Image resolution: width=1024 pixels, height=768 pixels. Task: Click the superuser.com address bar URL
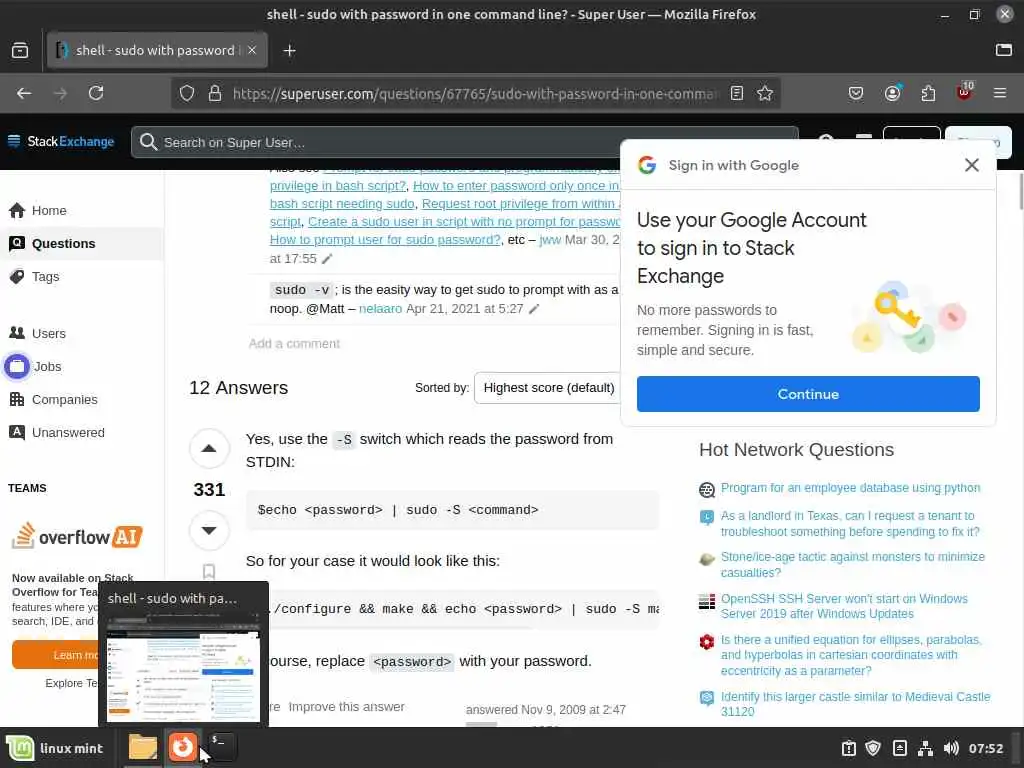(x=475, y=93)
